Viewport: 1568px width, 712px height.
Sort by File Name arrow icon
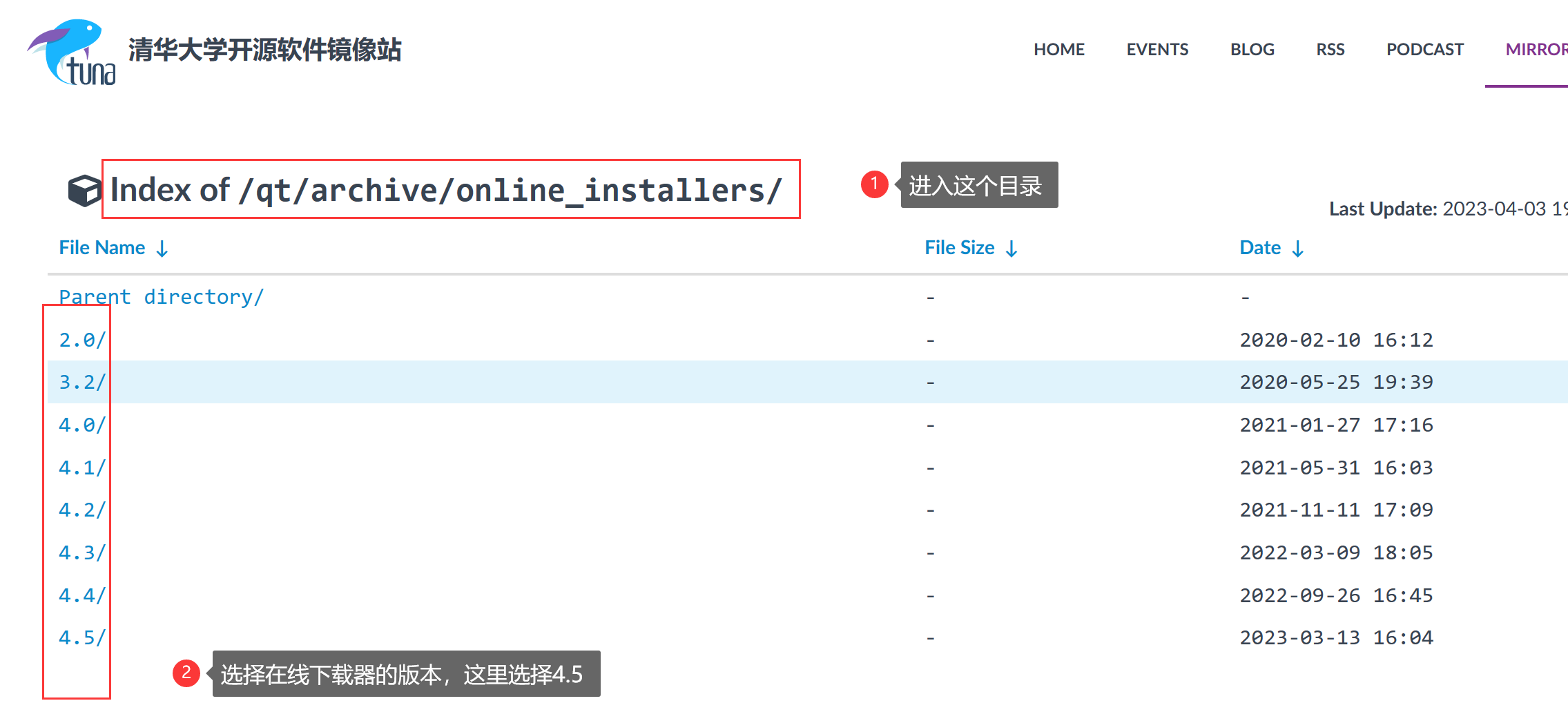tap(162, 249)
